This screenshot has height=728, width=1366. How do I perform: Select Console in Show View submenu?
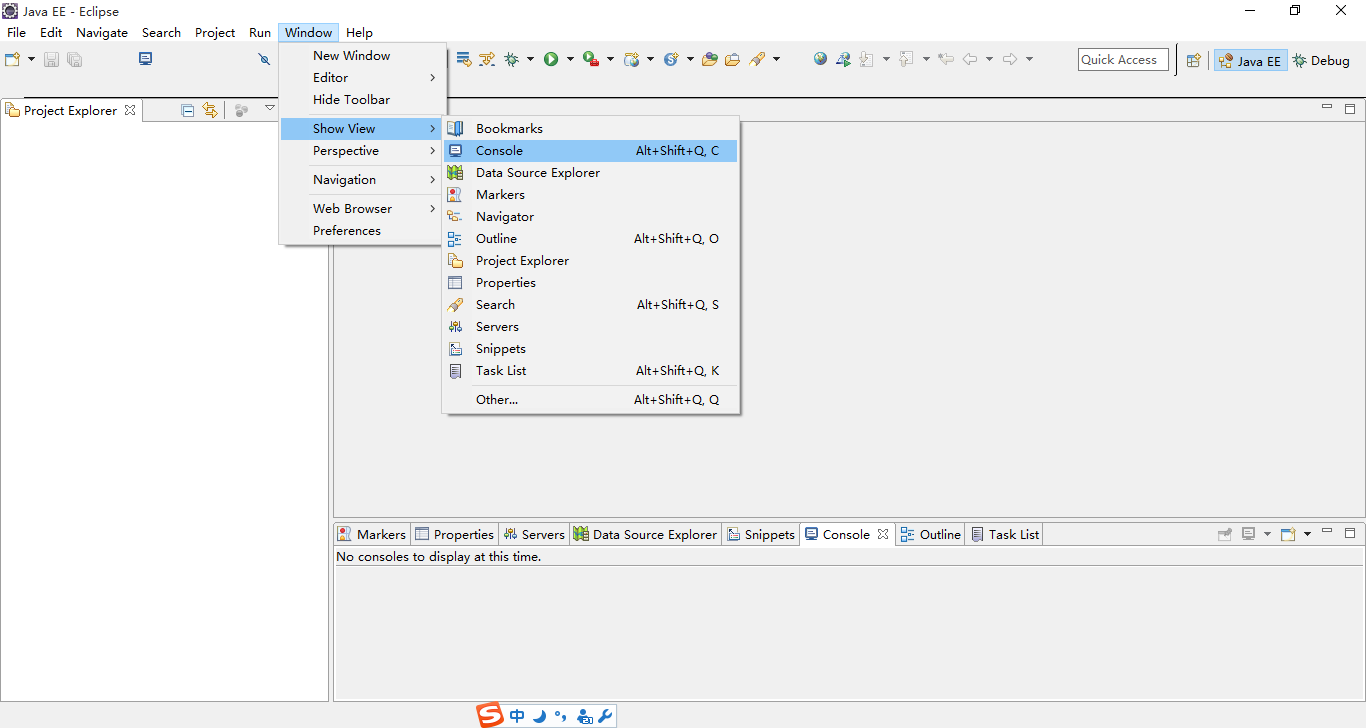pos(590,151)
